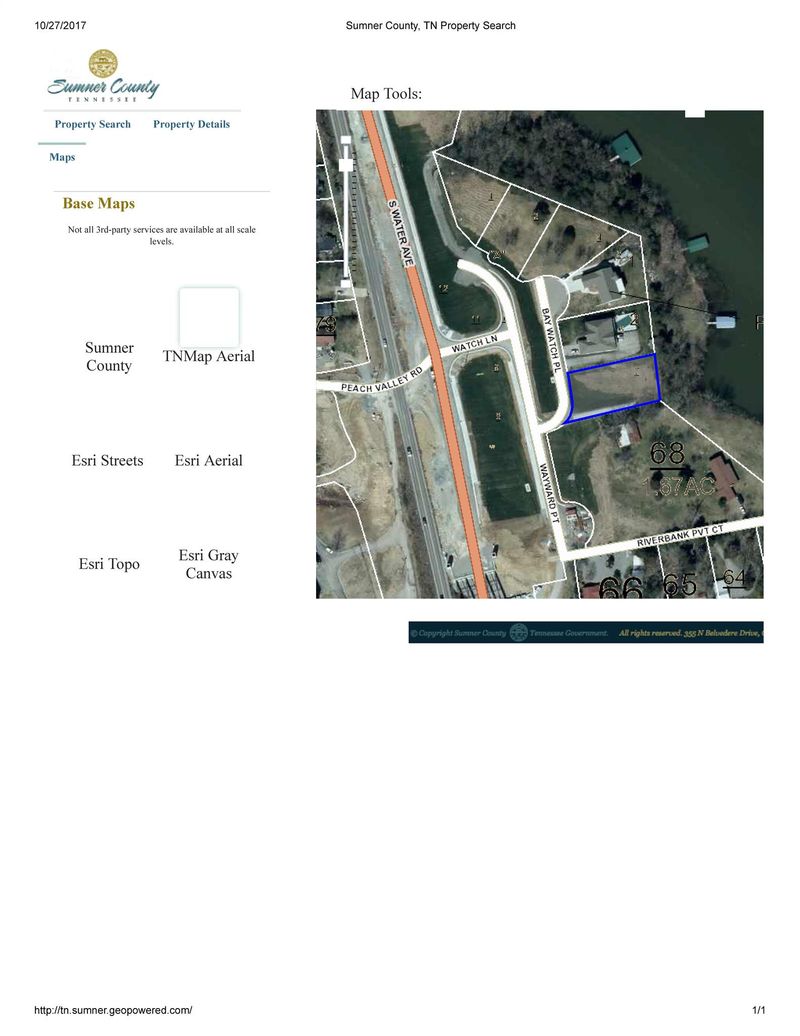Click the copyright footer banner
Screen dimensions: 800x1036
(x=586, y=632)
